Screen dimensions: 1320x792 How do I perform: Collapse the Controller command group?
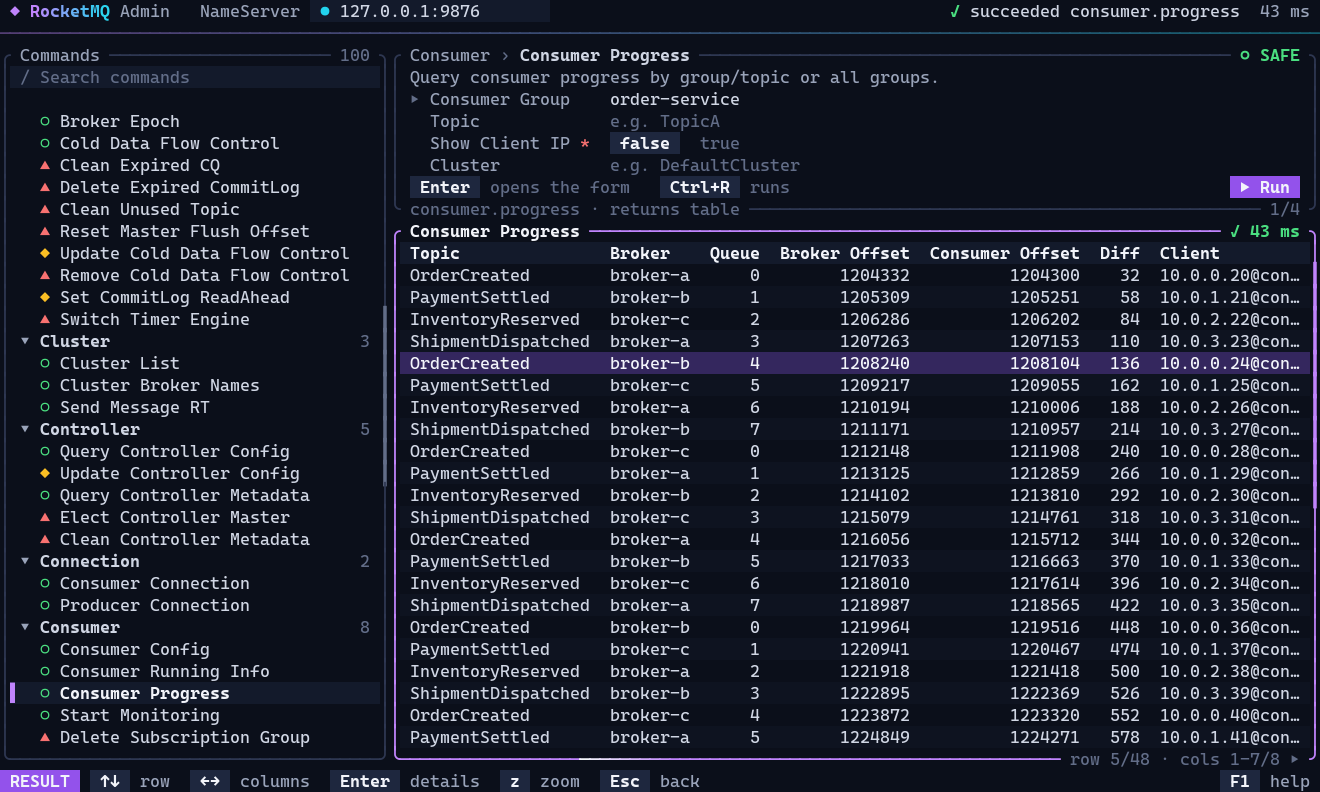(25, 430)
